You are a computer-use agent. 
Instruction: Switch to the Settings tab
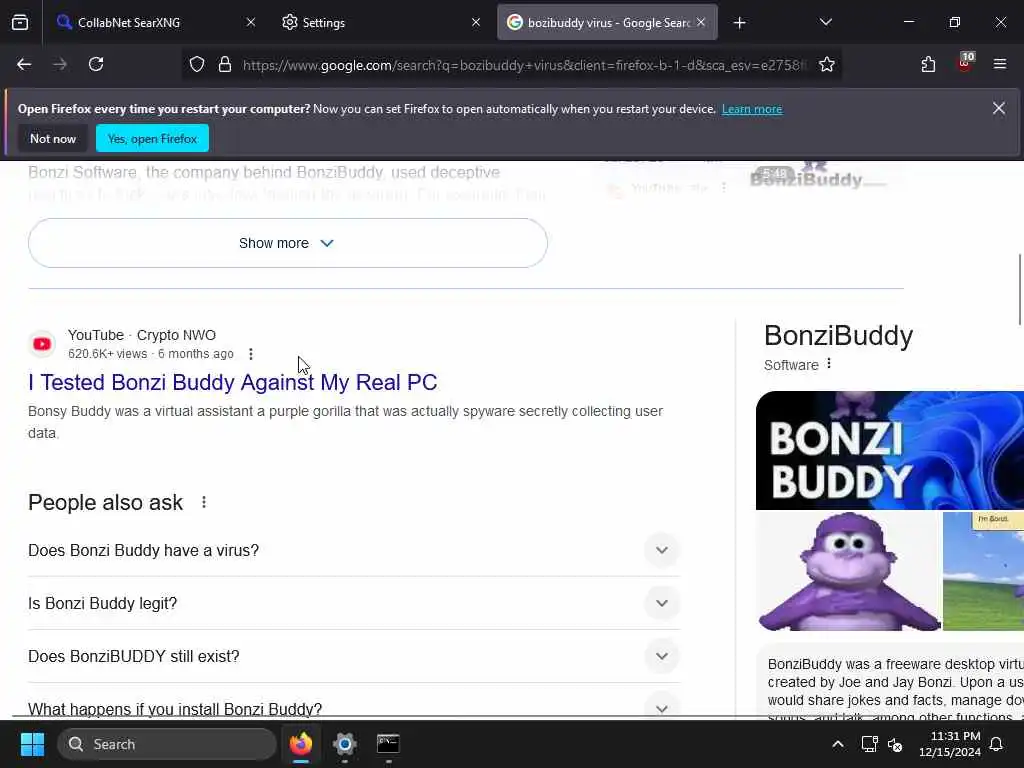(x=379, y=22)
